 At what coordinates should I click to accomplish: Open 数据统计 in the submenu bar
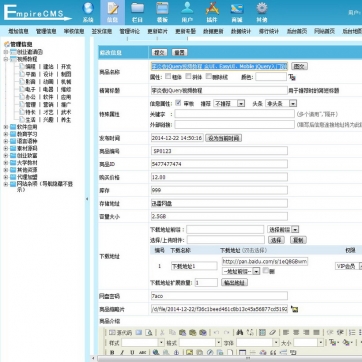pyautogui.click(x=241, y=31)
